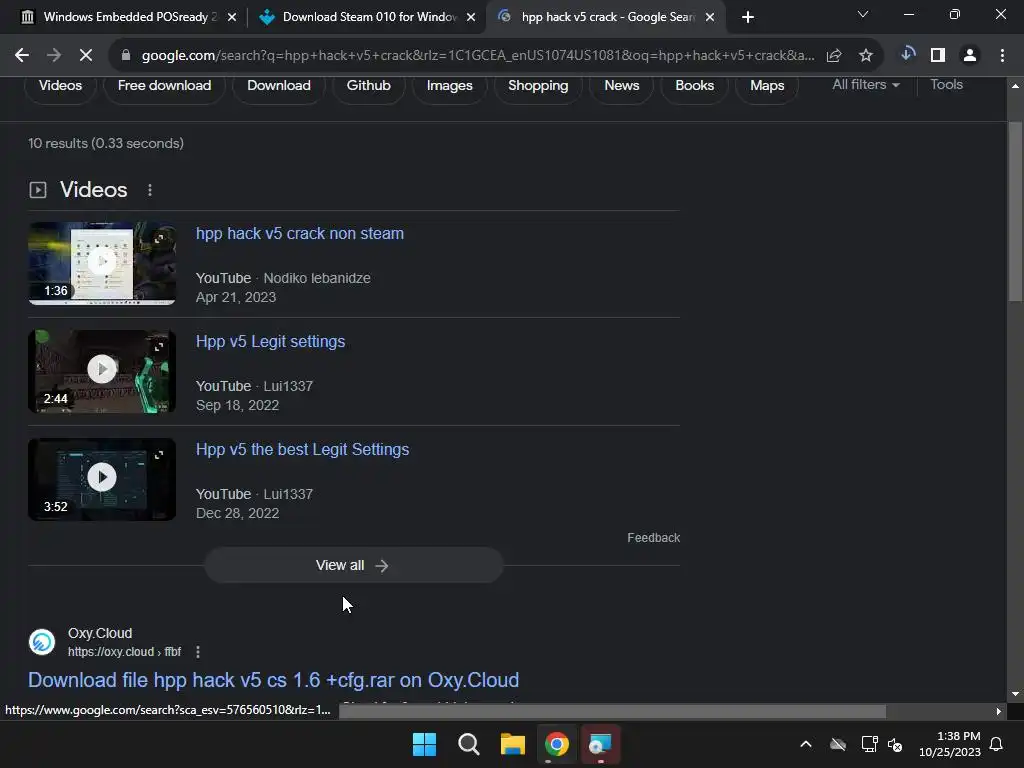Switch to Maps results

click(767, 86)
